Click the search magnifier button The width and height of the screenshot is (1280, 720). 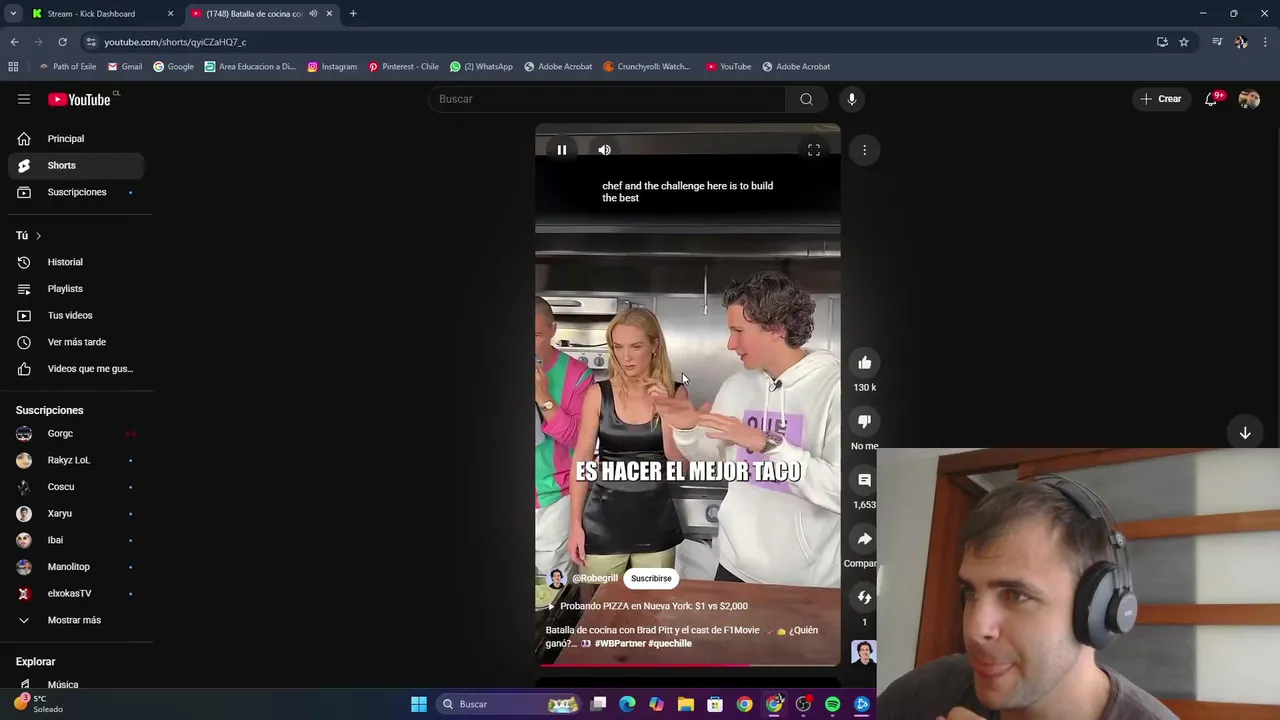pos(806,99)
